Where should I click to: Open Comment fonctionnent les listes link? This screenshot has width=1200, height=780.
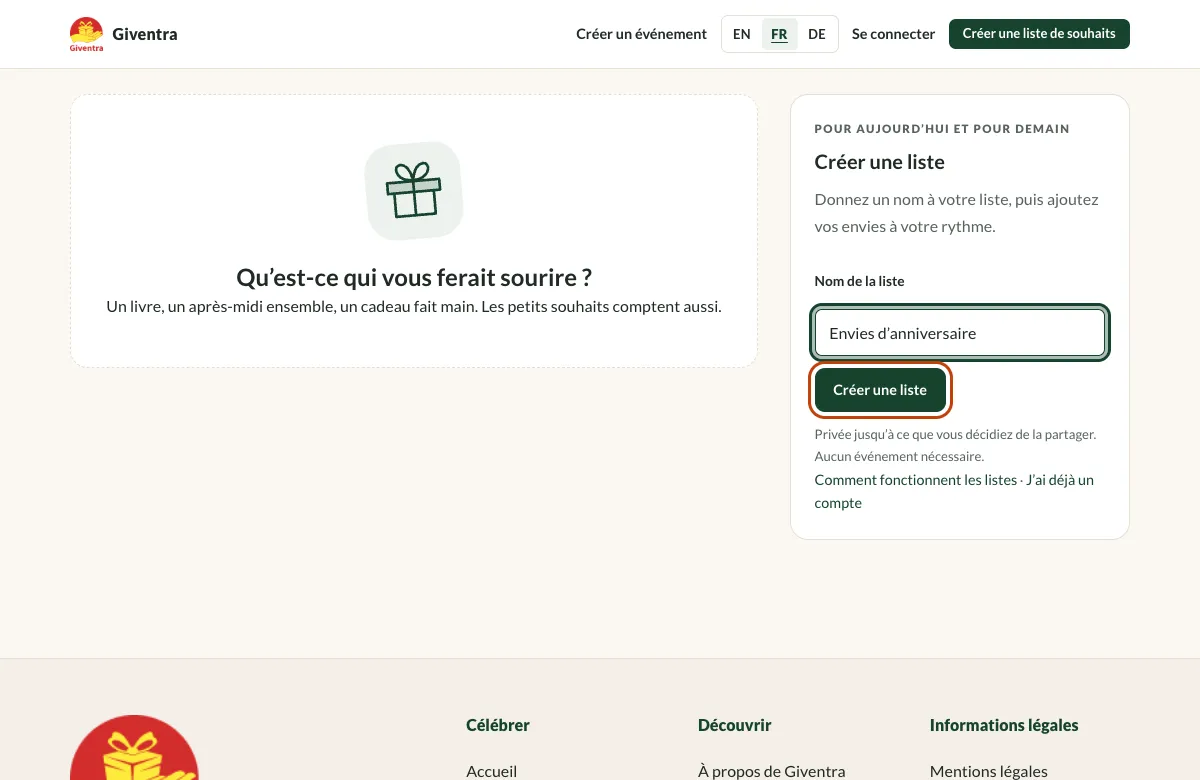click(915, 480)
